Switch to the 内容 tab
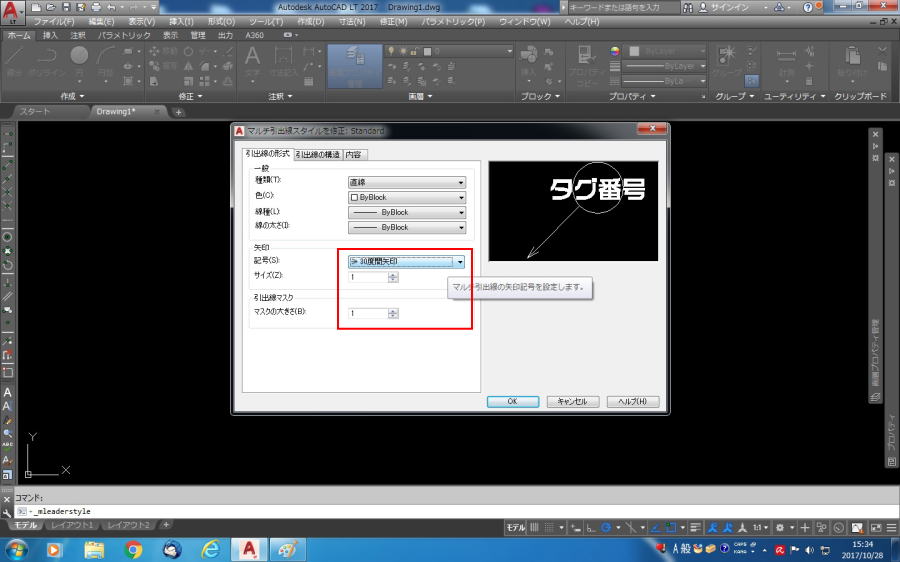 (354, 155)
